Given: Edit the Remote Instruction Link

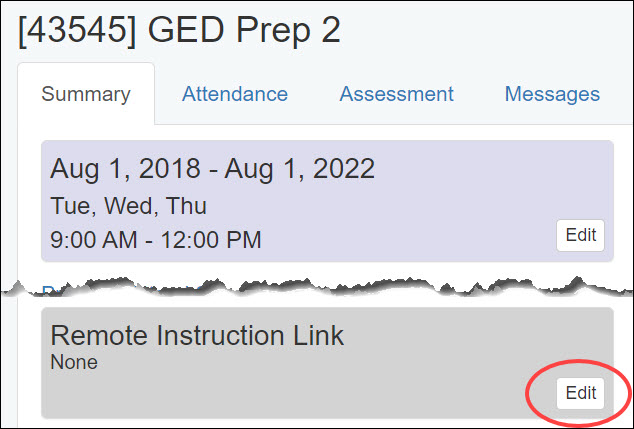Looking at the screenshot, I should tap(580, 393).
